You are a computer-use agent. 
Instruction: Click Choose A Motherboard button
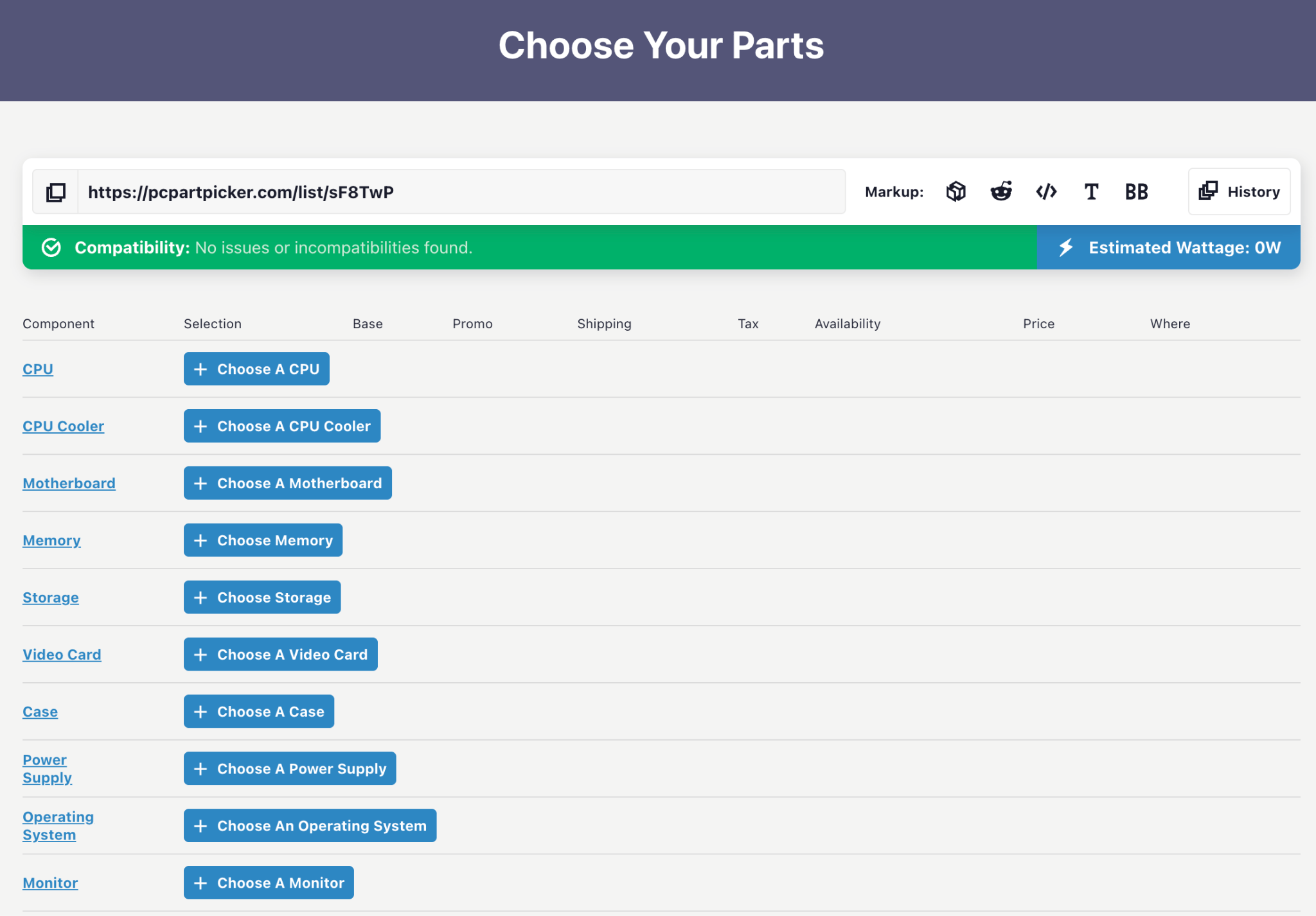click(288, 483)
